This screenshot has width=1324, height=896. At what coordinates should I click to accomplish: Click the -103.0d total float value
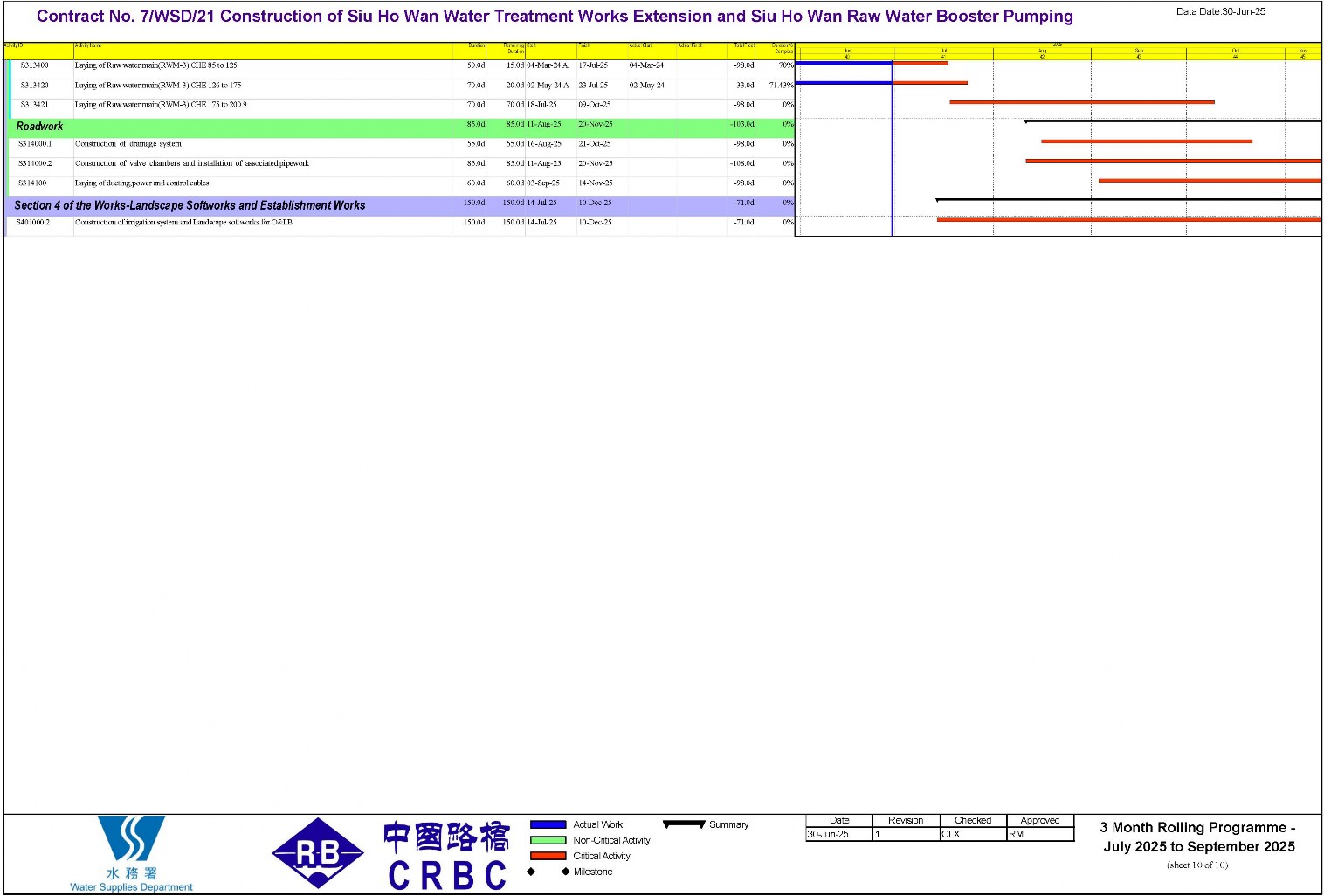tap(742, 124)
